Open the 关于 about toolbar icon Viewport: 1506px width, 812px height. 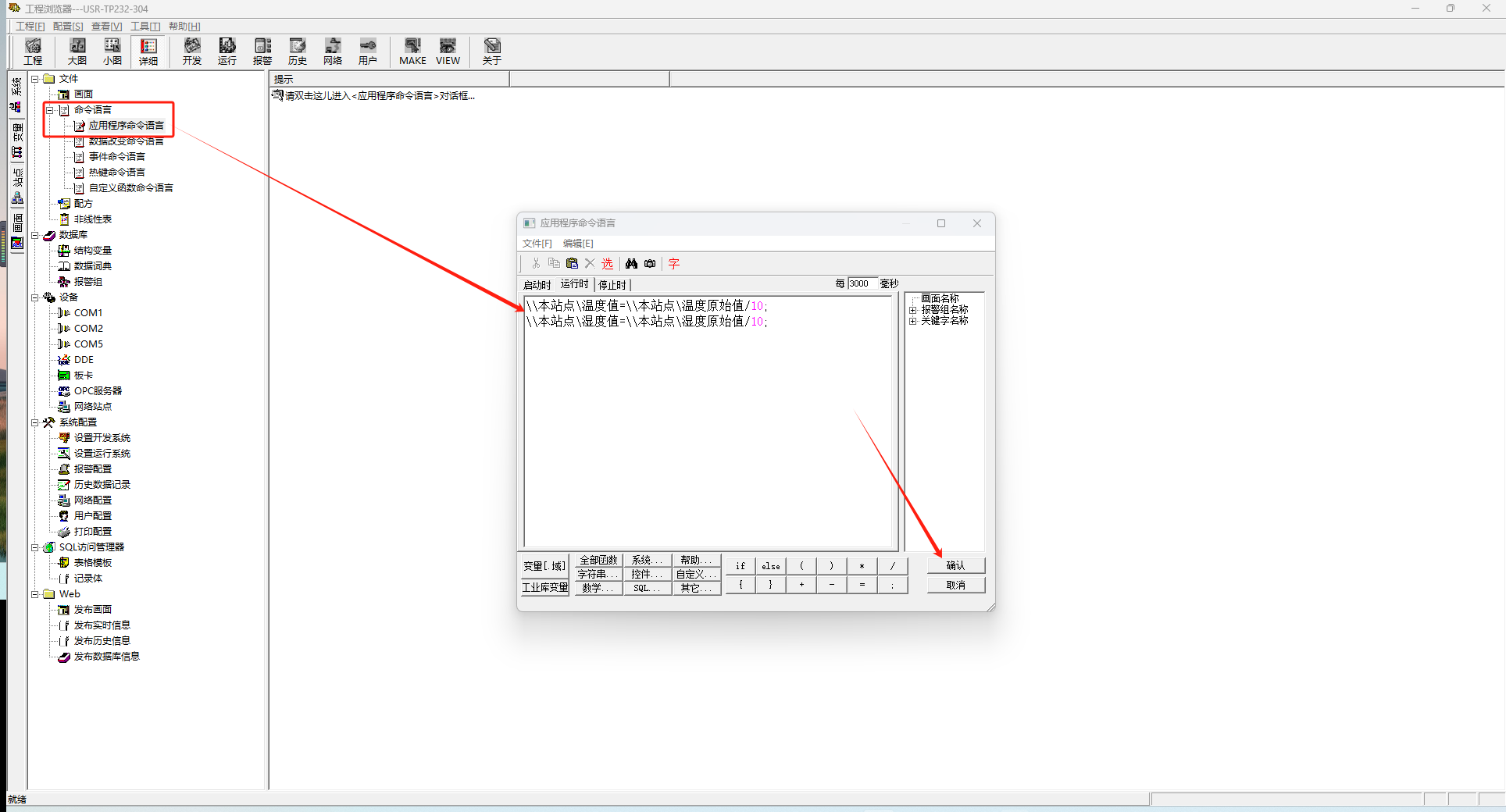tap(492, 52)
